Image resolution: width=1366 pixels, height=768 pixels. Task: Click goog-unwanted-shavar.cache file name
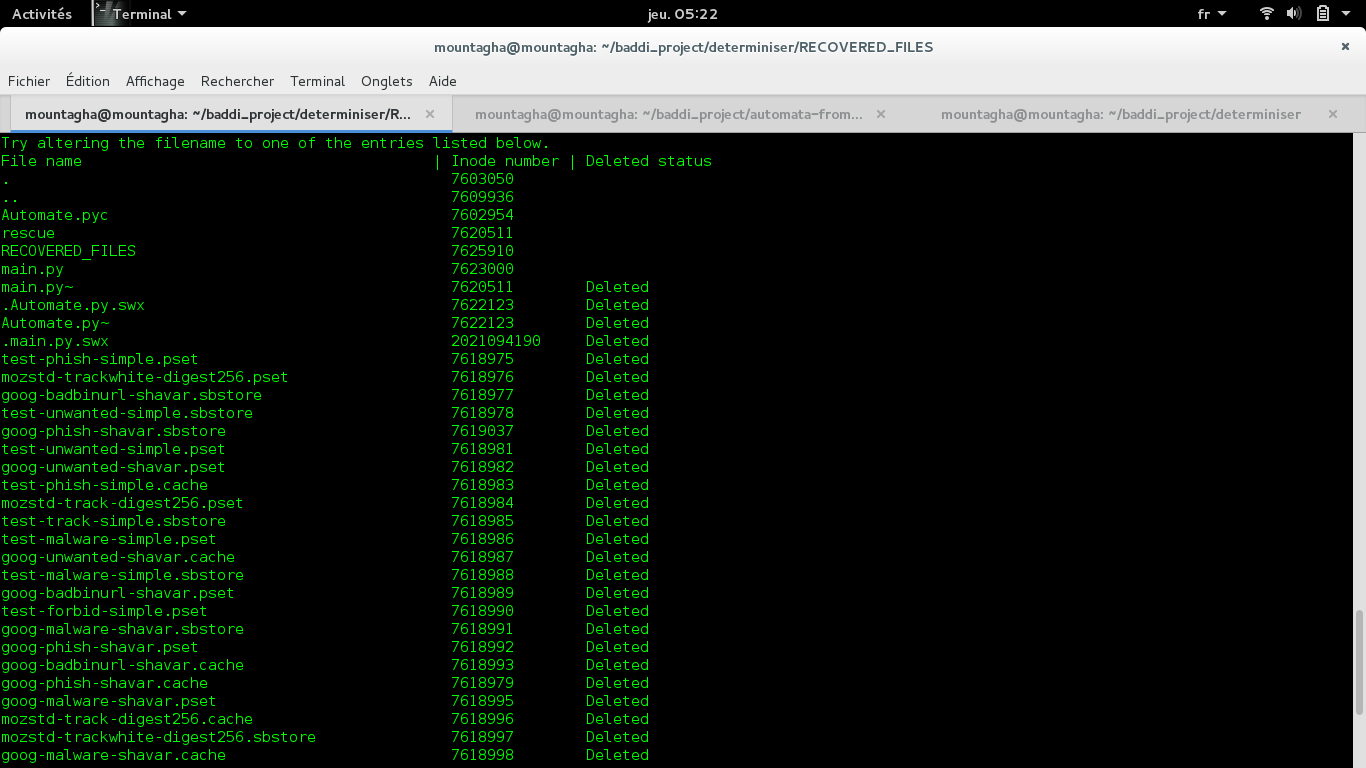click(x=118, y=557)
